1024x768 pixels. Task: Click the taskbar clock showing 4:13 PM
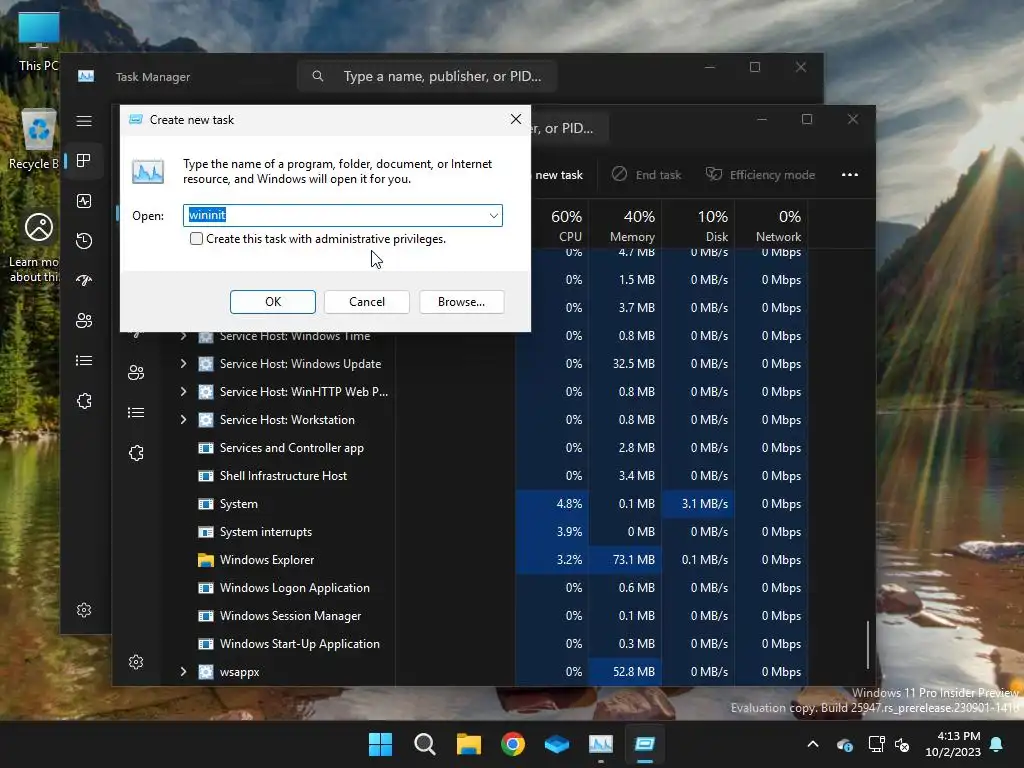[953, 744]
